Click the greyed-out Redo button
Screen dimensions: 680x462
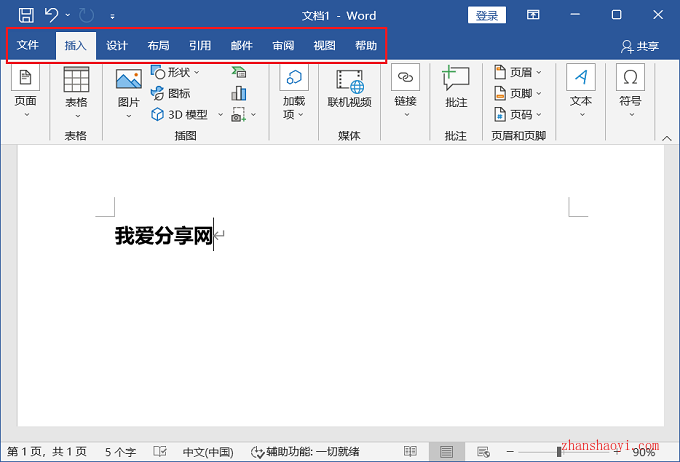[x=86, y=16]
